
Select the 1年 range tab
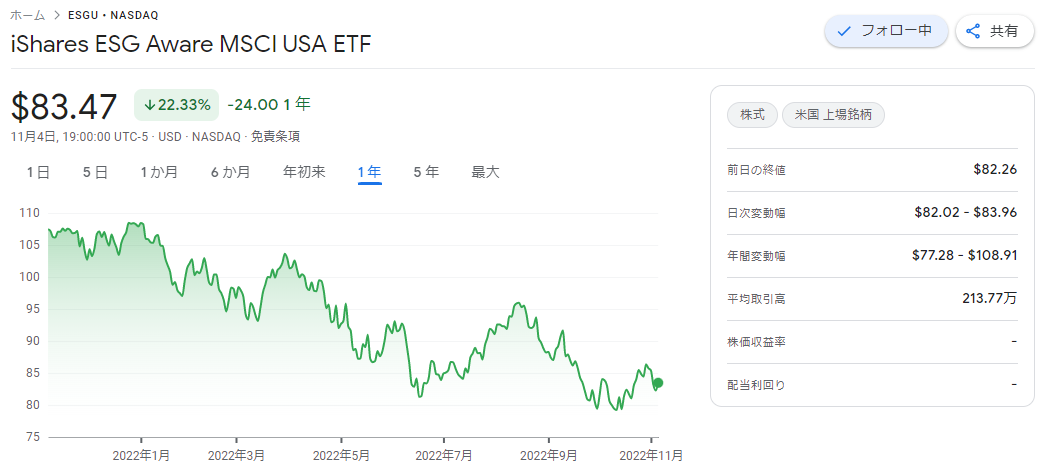370,172
